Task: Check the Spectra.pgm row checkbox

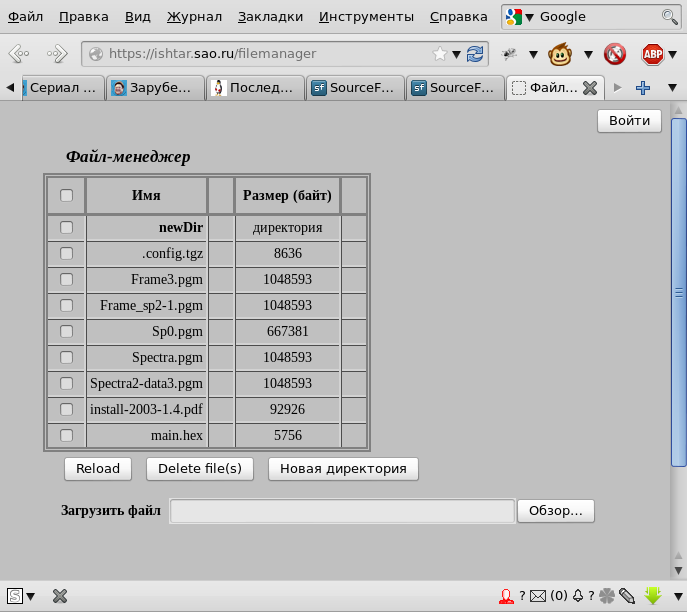Action: (67, 357)
